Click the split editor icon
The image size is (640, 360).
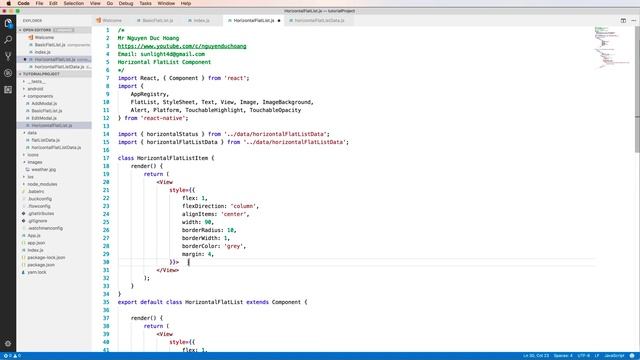click(x=623, y=20)
